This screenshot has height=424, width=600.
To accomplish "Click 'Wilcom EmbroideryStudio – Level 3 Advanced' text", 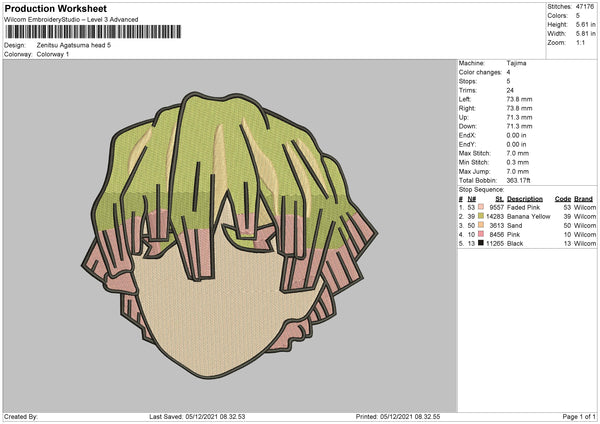I will pos(71,20).
